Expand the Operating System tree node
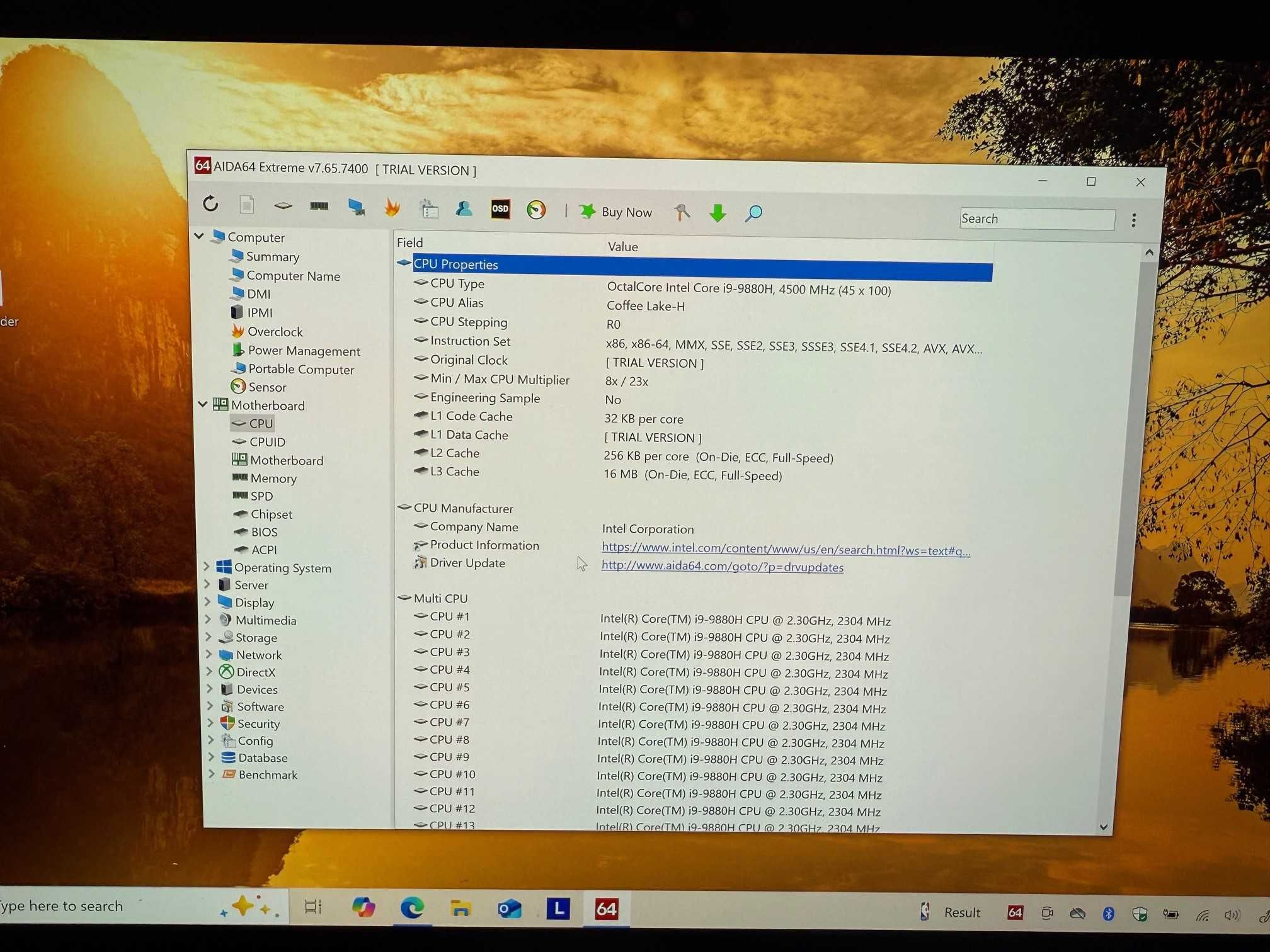The image size is (1270, 952). [x=207, y=567]
